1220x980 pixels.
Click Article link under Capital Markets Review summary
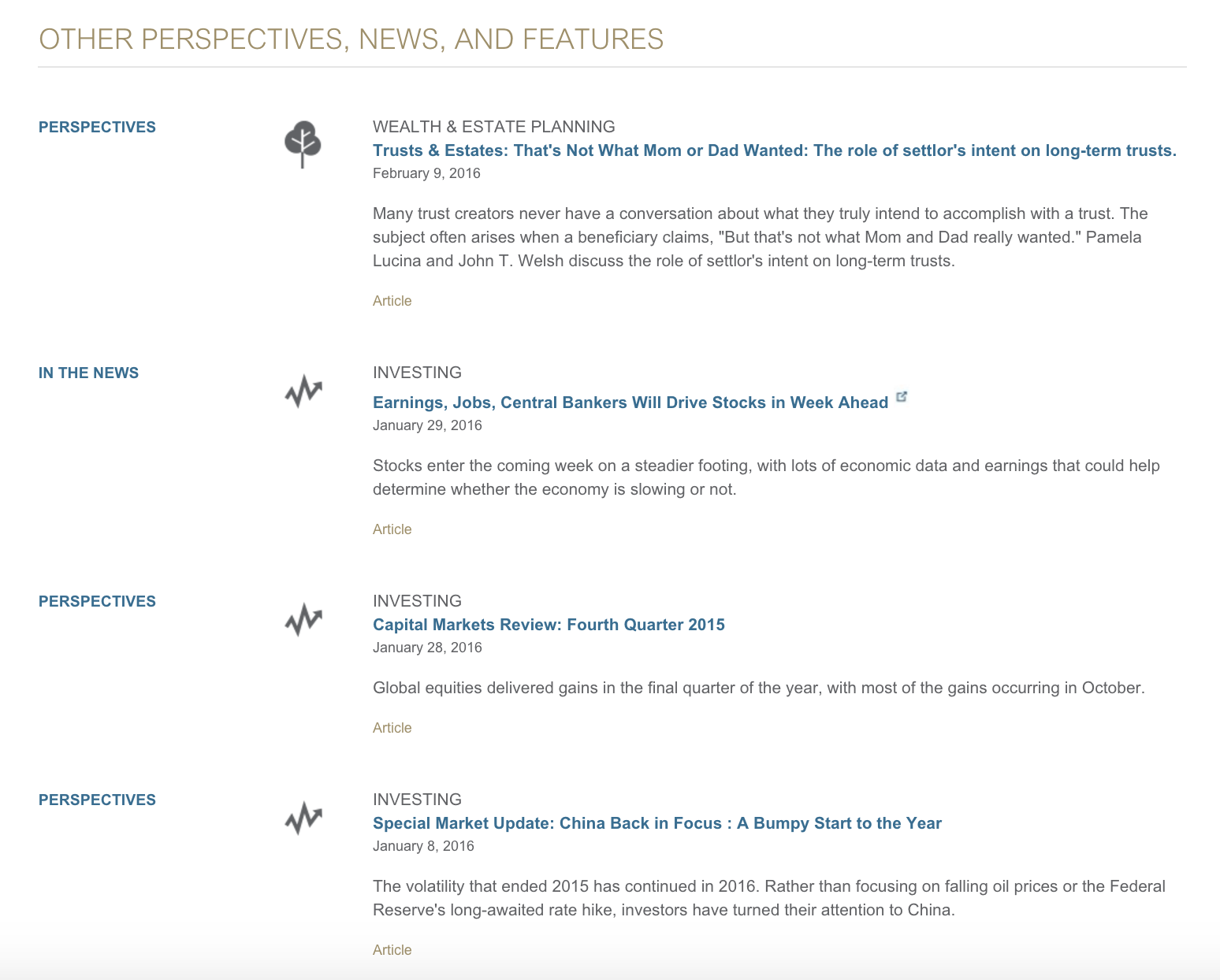pos(392,728)
